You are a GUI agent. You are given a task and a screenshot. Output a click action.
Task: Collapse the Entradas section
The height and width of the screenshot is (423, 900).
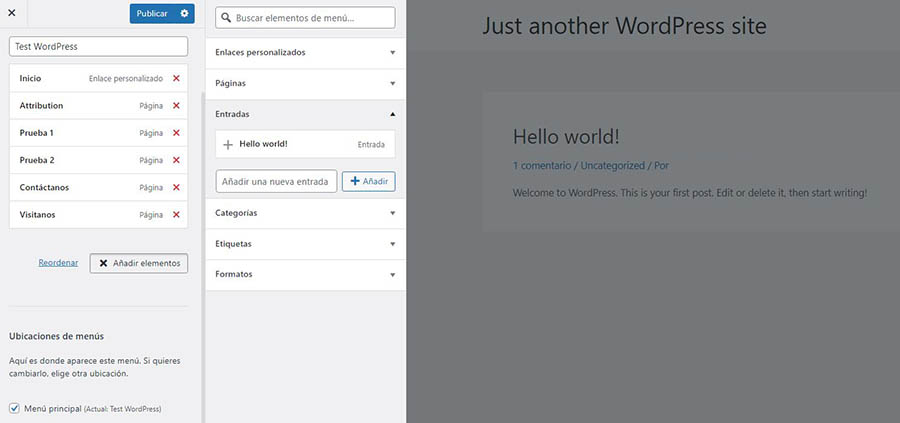point(392,114)
